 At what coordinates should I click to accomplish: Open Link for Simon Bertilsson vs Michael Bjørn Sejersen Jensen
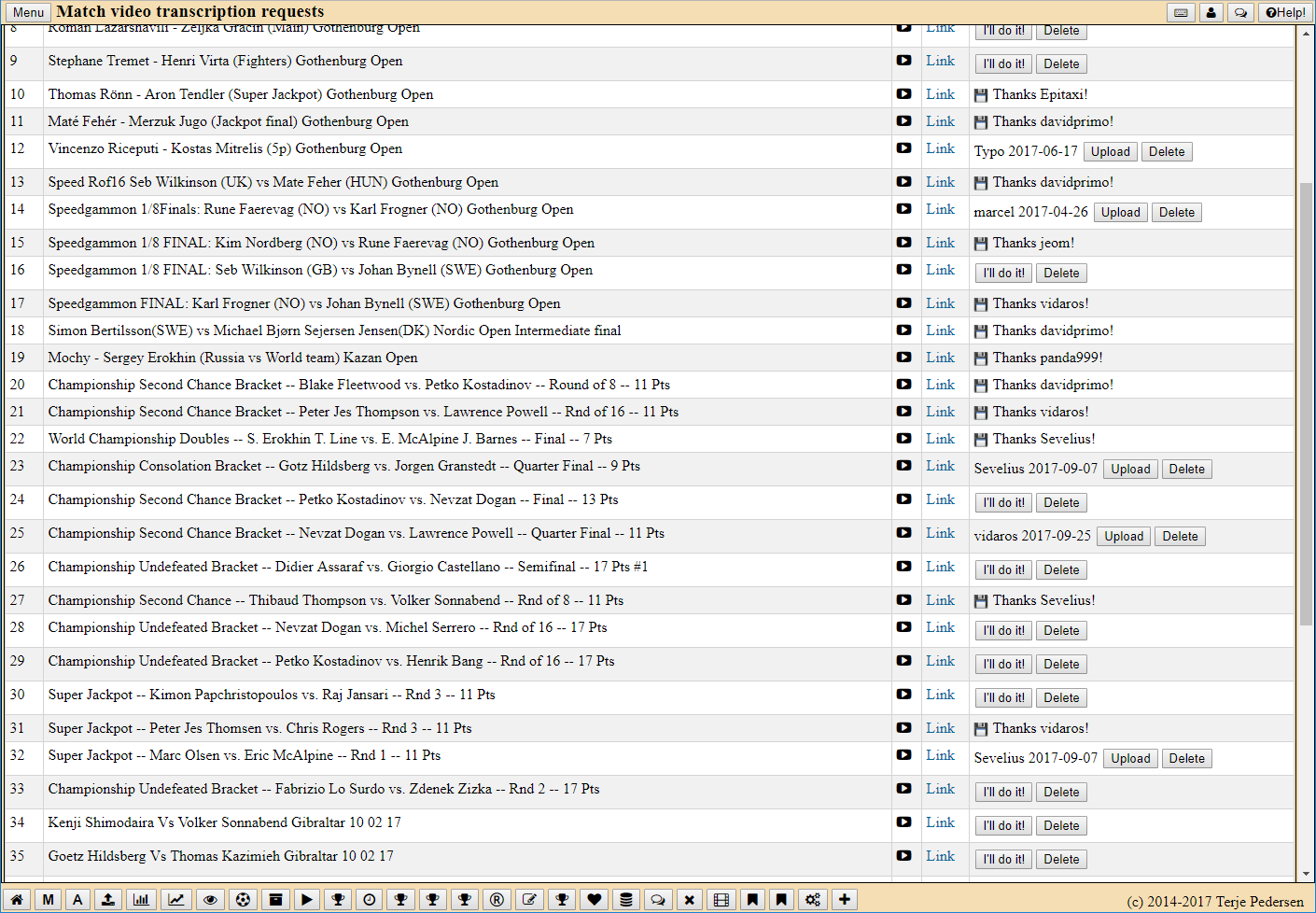pyautogui.click(x=940, y=330)
